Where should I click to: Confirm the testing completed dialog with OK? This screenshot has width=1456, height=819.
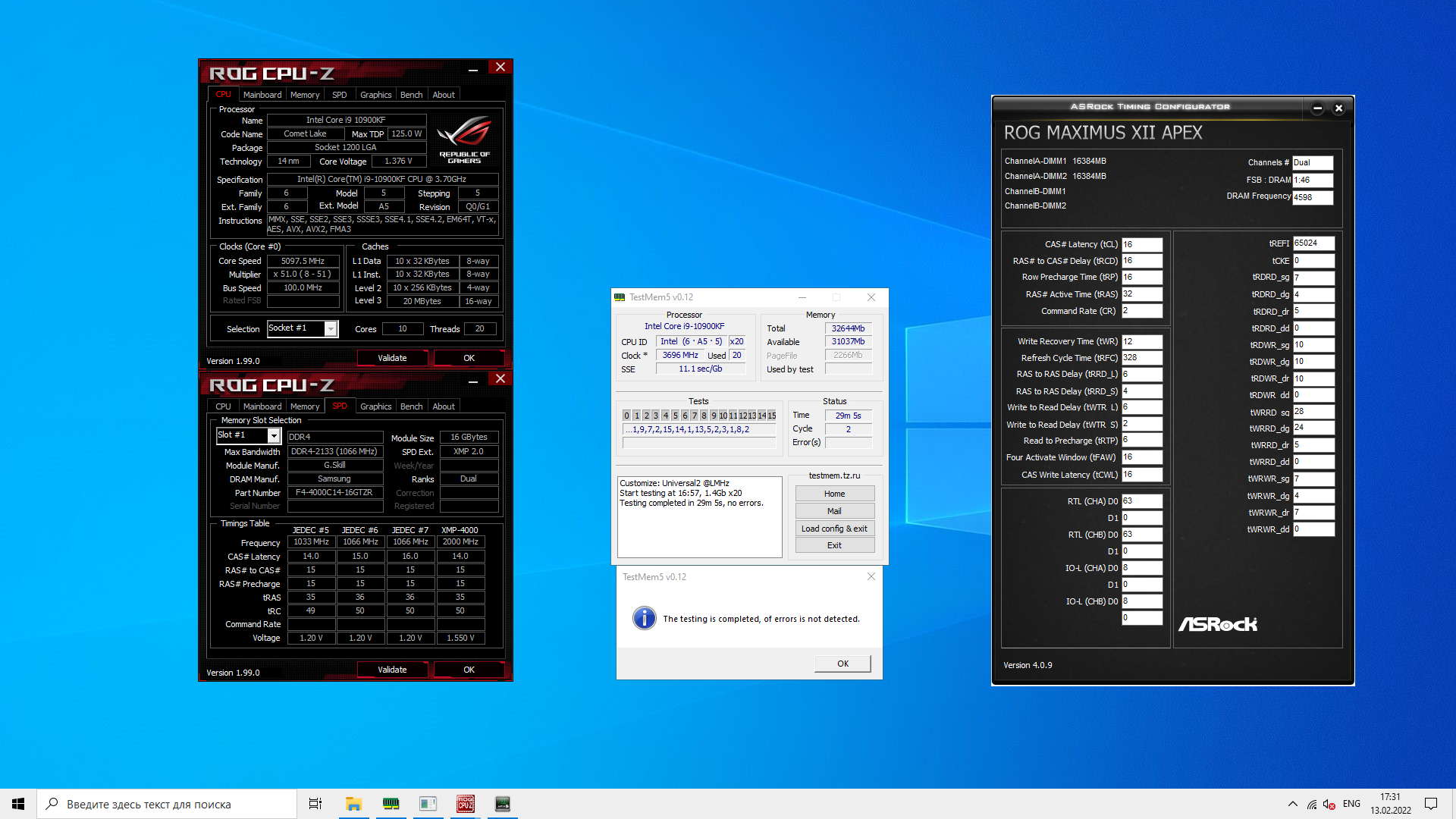pos(843,664)
